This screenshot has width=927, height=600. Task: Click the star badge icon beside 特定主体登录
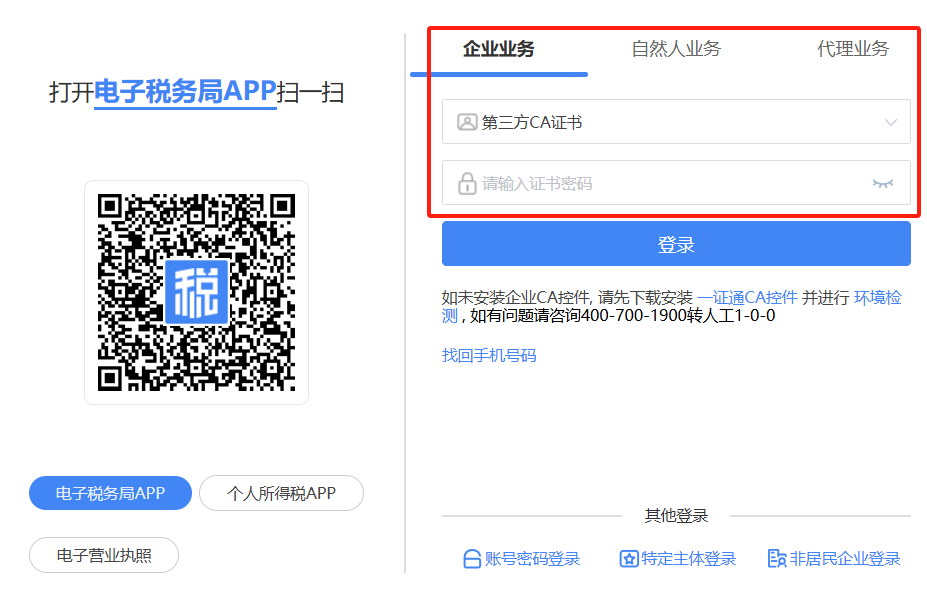pyautogui.click(x=628, y=559)
